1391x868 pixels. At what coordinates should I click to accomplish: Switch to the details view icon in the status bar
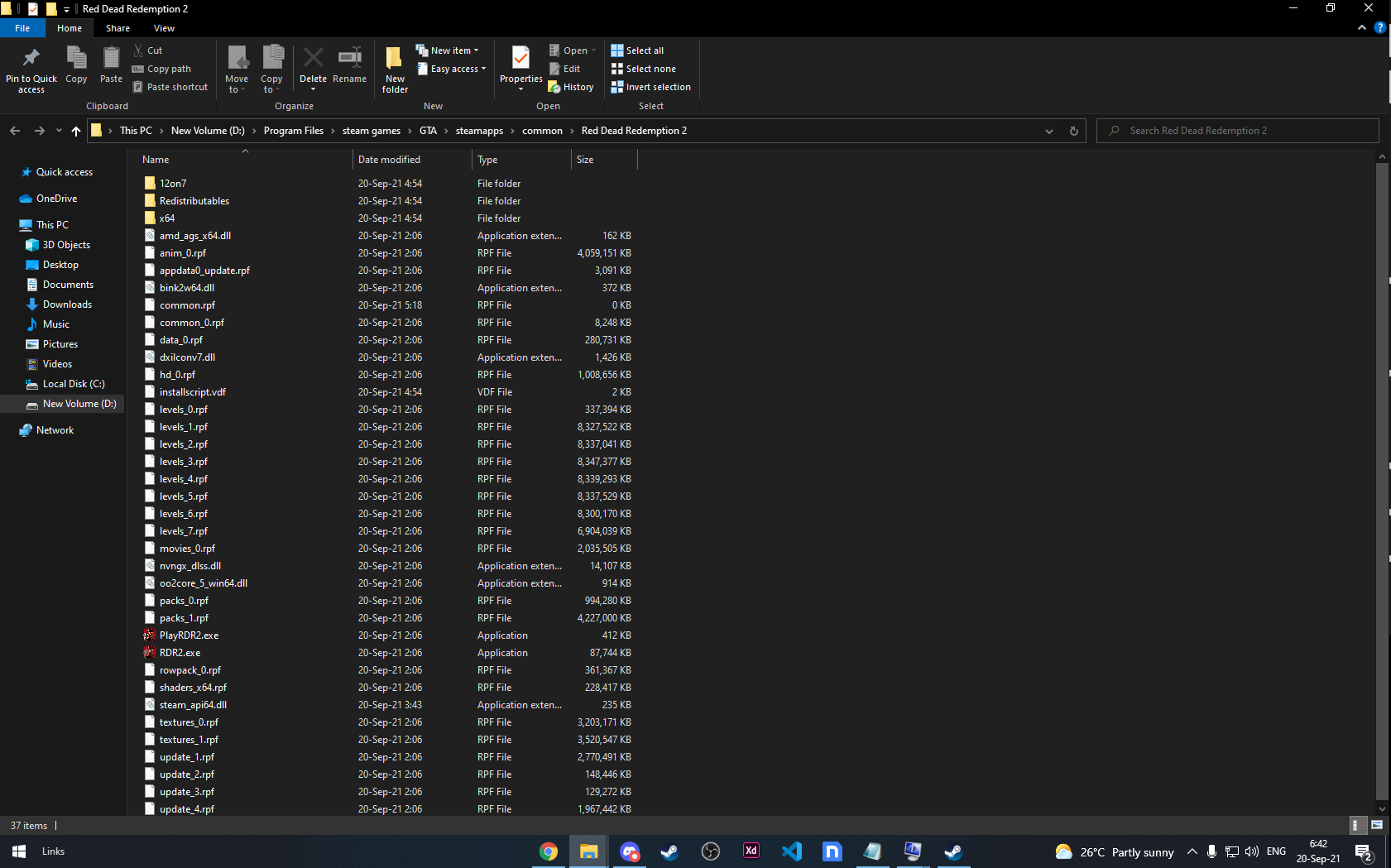pyautogui.click(x=1357, y=825)
